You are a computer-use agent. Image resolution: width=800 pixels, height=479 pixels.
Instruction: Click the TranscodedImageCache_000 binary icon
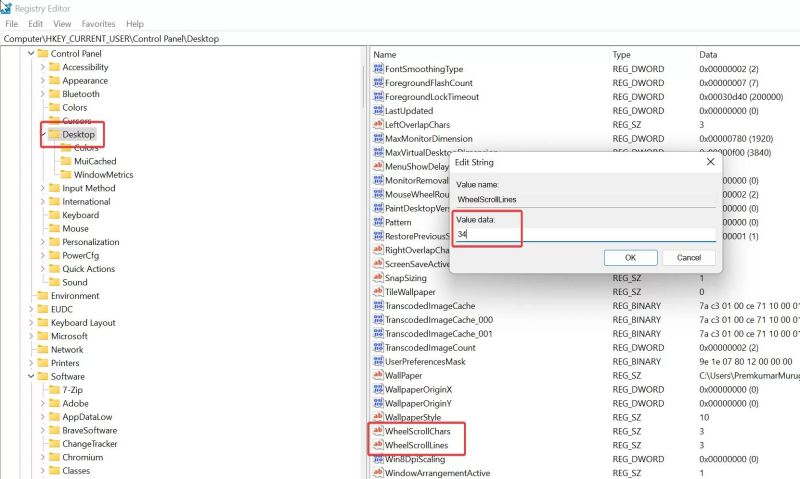tap(378, 319)
